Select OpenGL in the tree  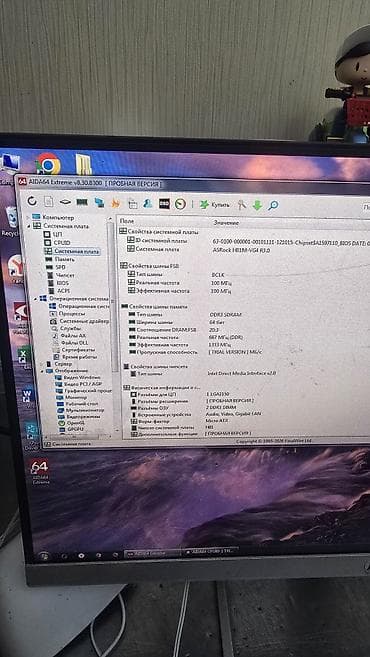click(x=72, y=423)
